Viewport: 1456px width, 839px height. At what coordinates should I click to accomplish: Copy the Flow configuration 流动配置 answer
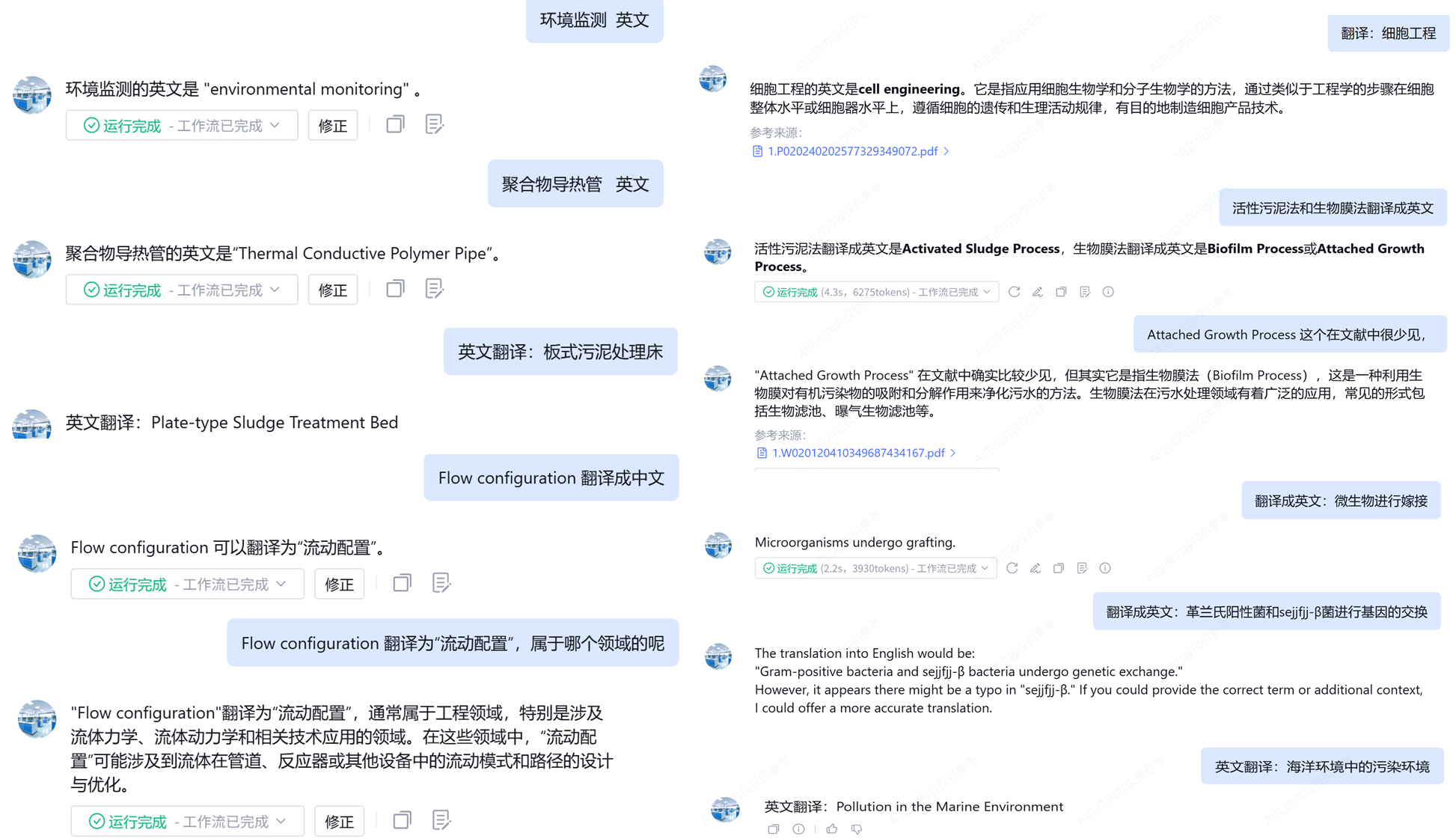(x=402, y=583)
